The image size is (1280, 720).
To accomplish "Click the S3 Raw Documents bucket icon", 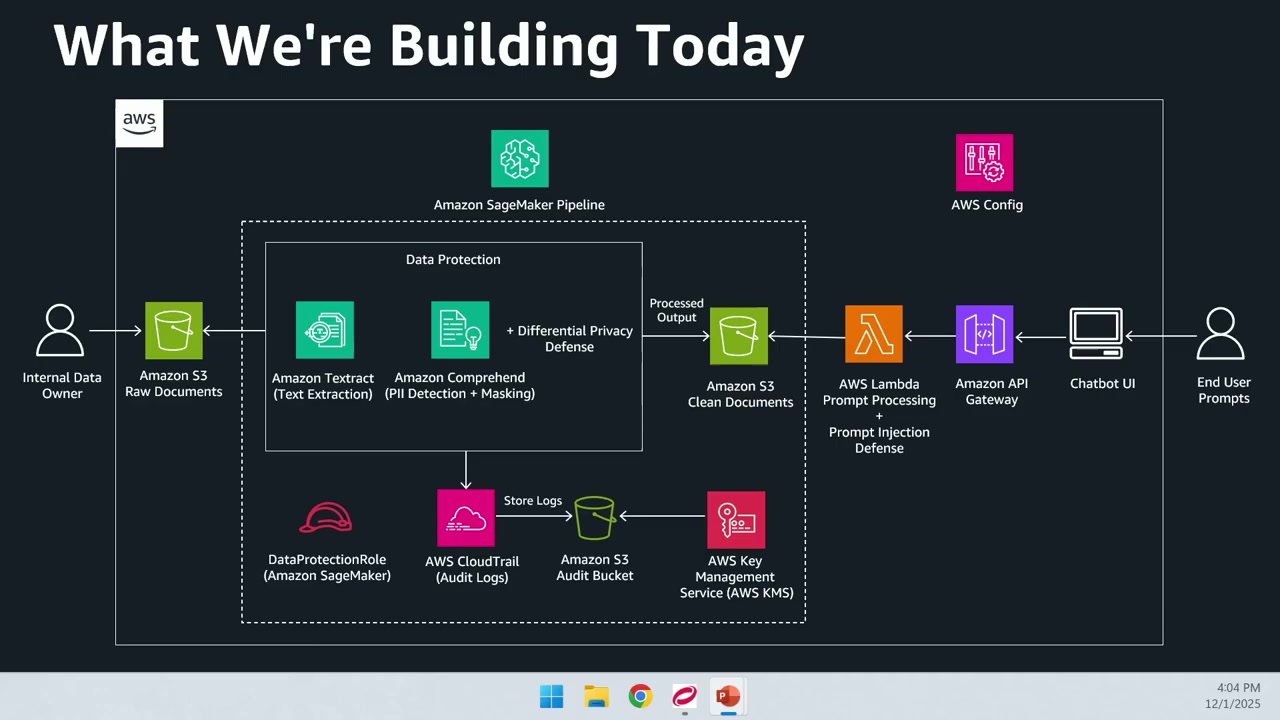I will [x=174, y=330].
